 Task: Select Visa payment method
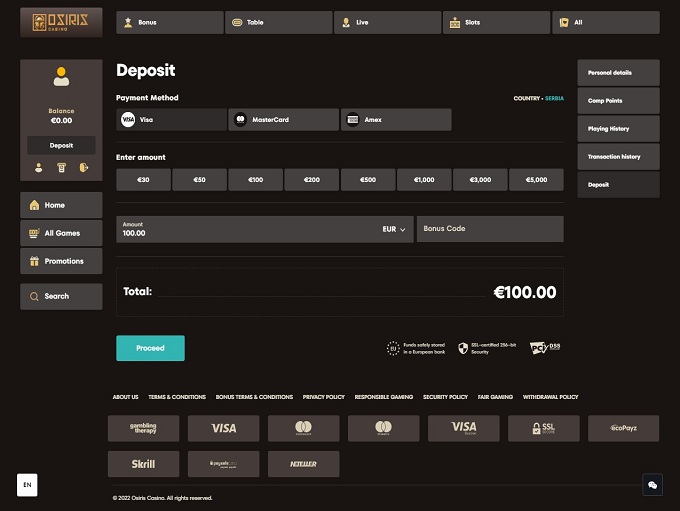coord(171,120)
